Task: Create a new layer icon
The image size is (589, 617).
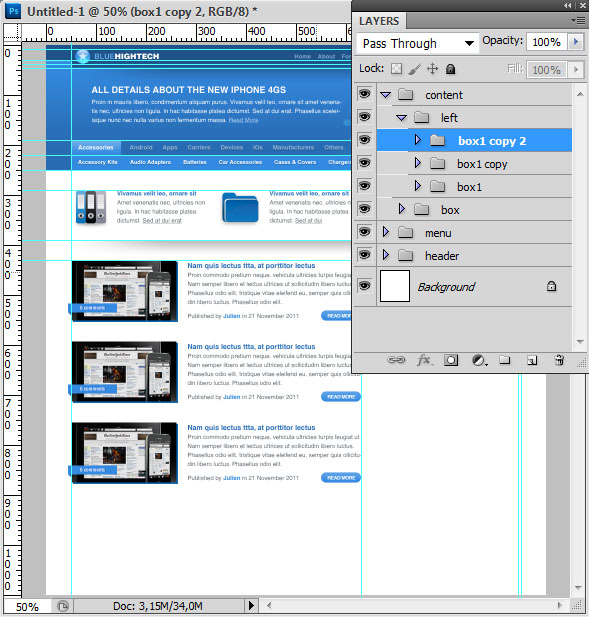Action: [532, 360]
